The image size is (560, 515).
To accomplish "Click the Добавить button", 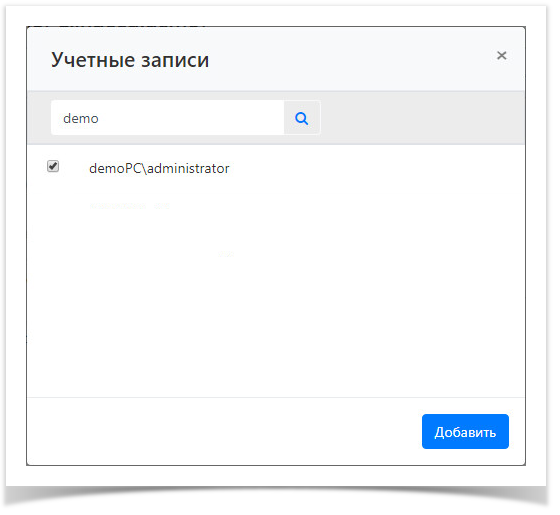I will [x=465, y=431].
